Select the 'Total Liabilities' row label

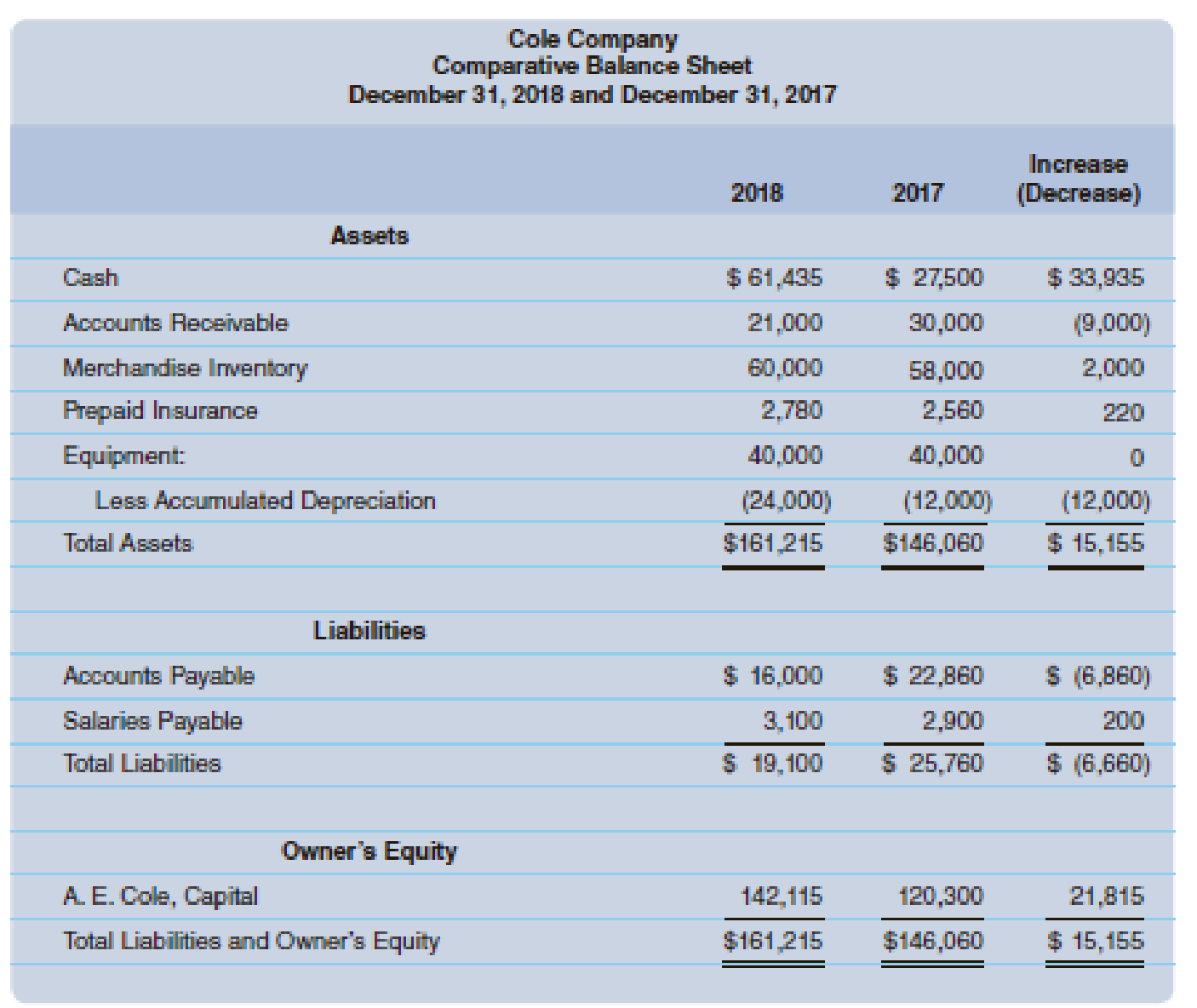142,764
